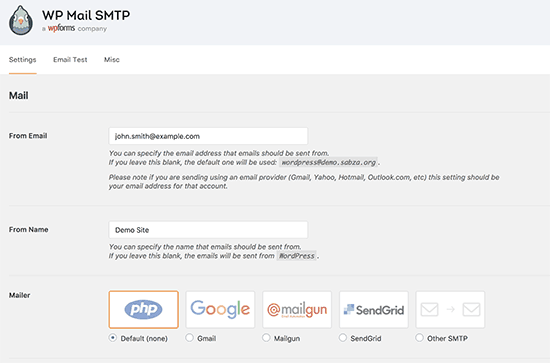Select the Mailgun radio button

click(266, 338)
